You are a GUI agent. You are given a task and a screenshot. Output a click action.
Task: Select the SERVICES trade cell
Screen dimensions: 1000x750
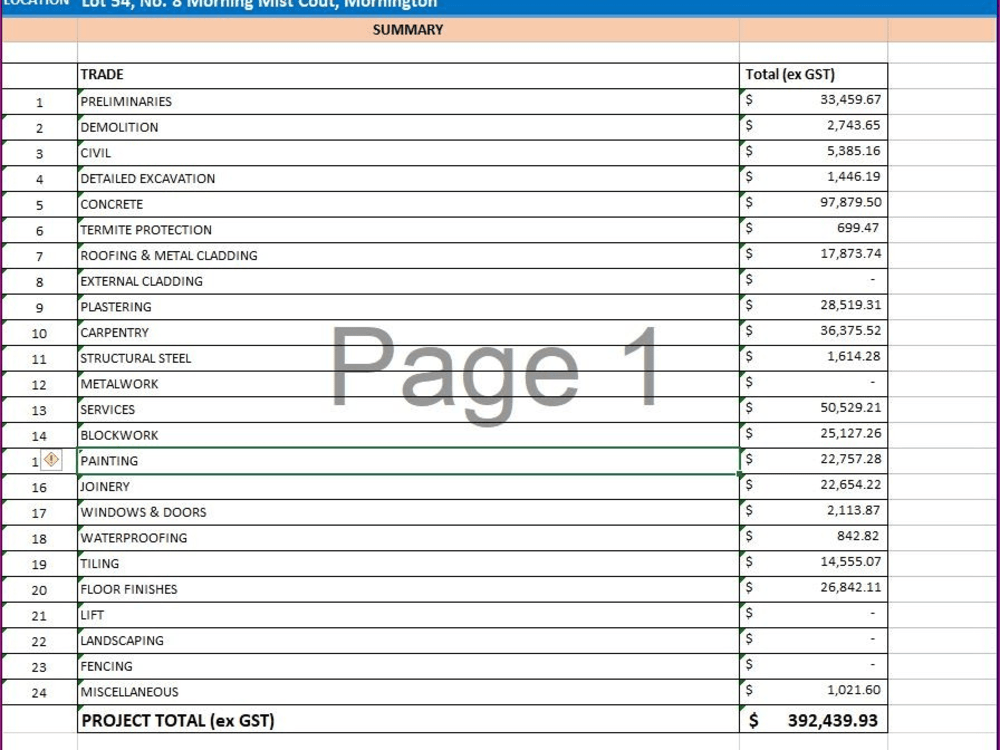point(408,409)
